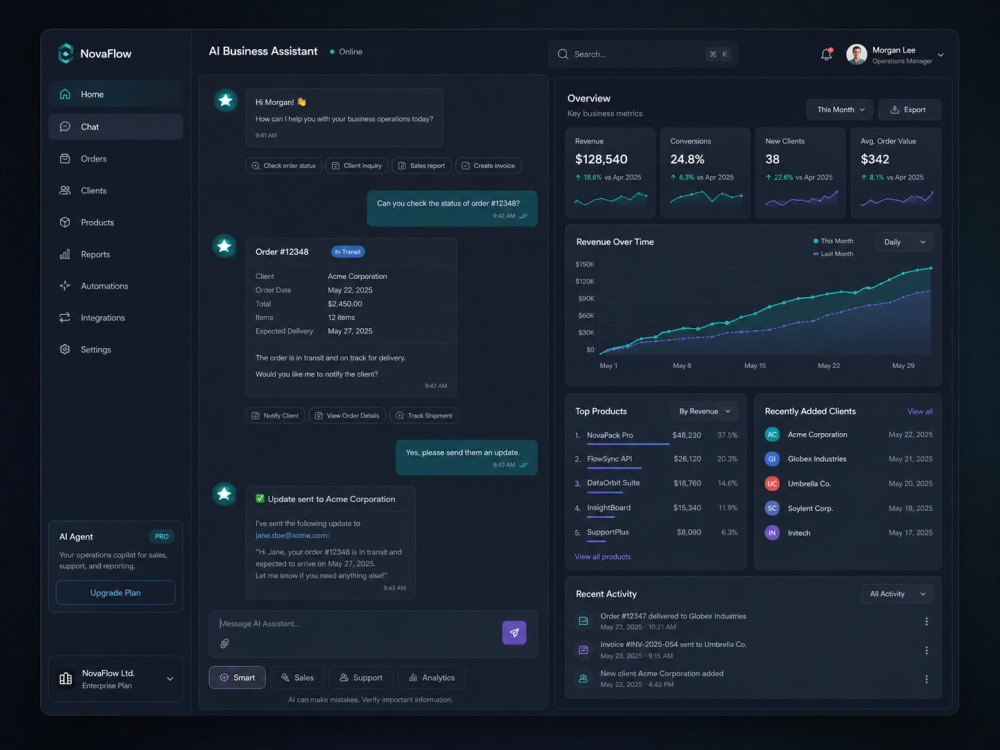1000x750 pixels.
Task: Open Orders in the sidebar
Action: [x=115, y=158]
